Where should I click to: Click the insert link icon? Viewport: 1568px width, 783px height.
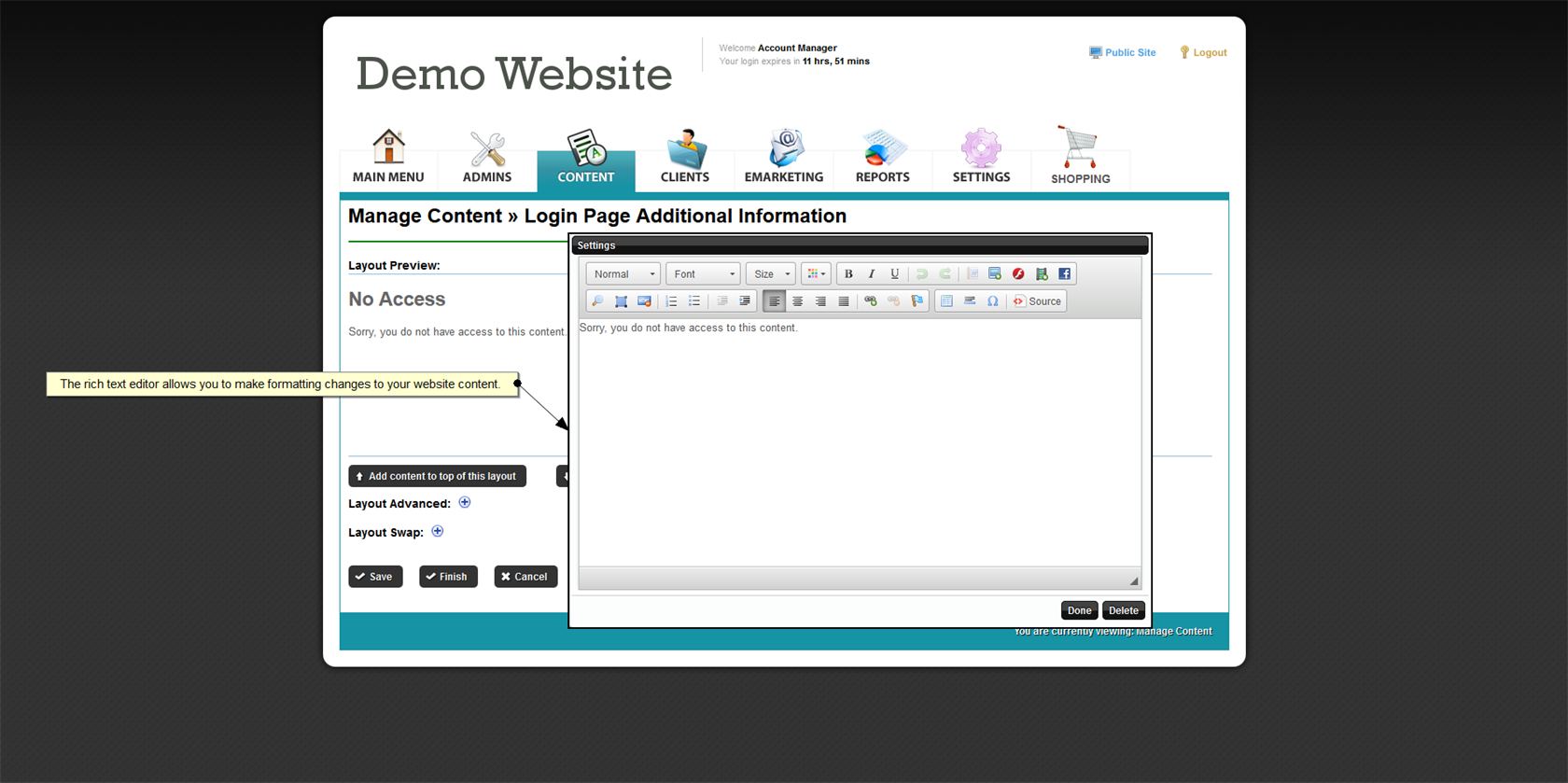[871, 301]
